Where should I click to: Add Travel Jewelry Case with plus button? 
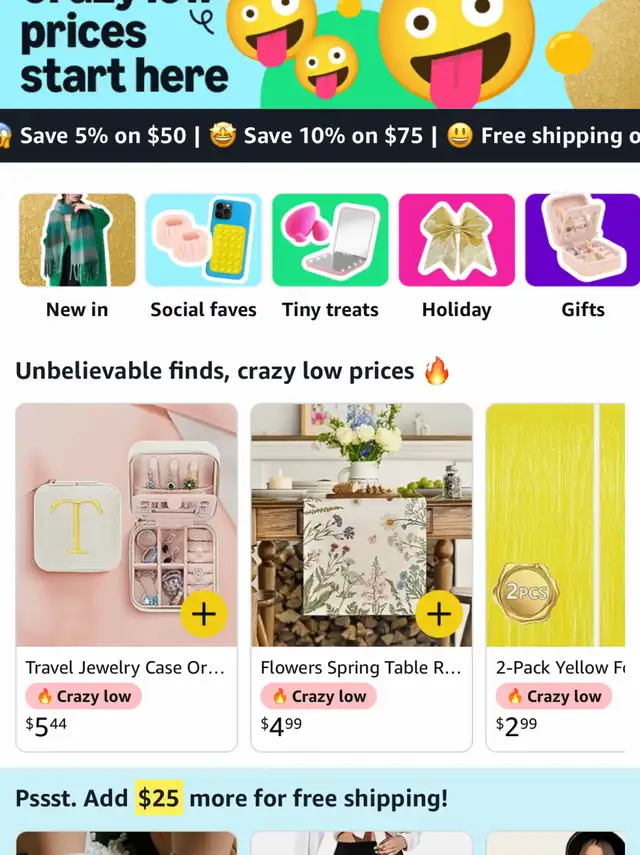tap(204, 614)
